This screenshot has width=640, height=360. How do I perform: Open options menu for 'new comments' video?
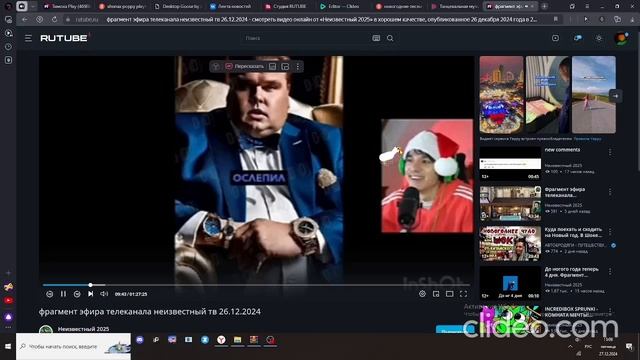point(610,152)
